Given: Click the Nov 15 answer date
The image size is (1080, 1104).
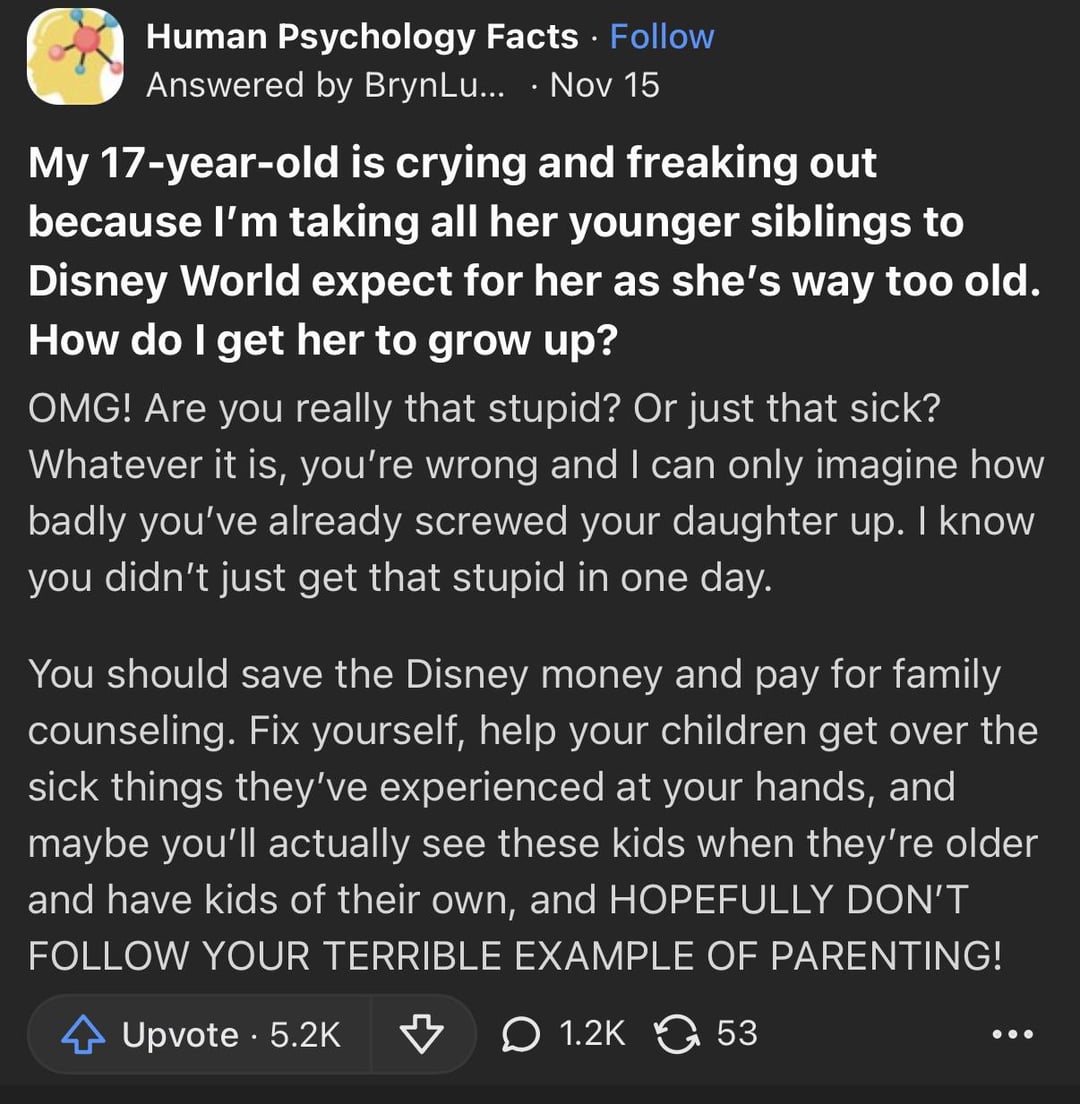Looking at the screenshot, I should (x=604, y=85).
